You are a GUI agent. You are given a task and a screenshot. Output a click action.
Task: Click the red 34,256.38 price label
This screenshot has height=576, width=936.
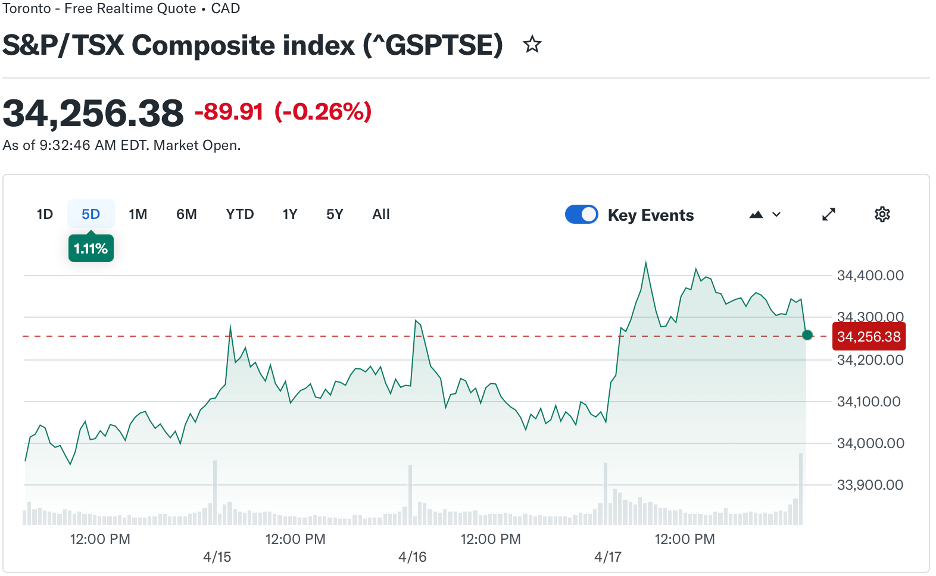[868, 336]
